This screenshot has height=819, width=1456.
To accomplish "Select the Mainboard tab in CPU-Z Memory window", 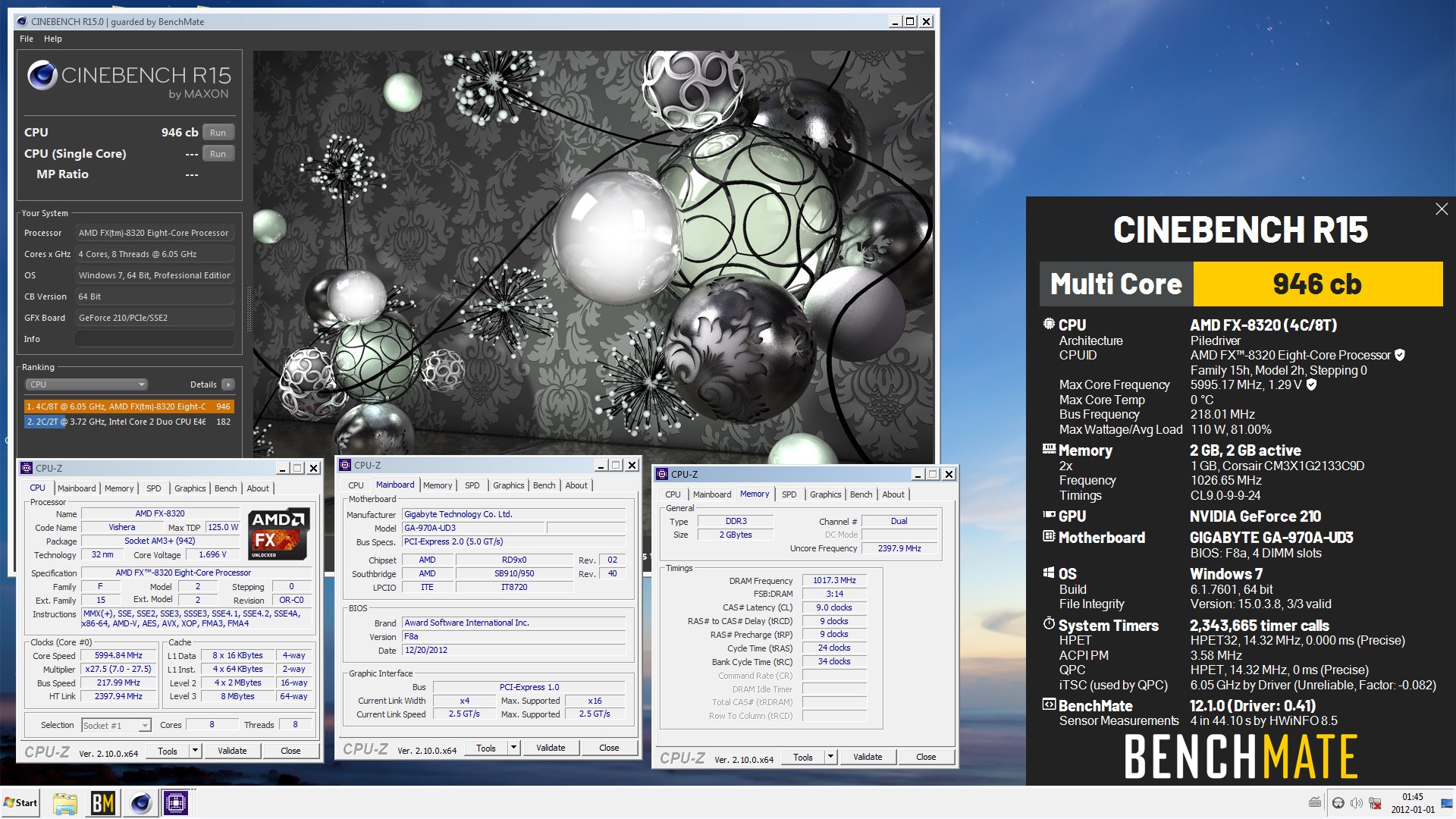I will 712,494.
